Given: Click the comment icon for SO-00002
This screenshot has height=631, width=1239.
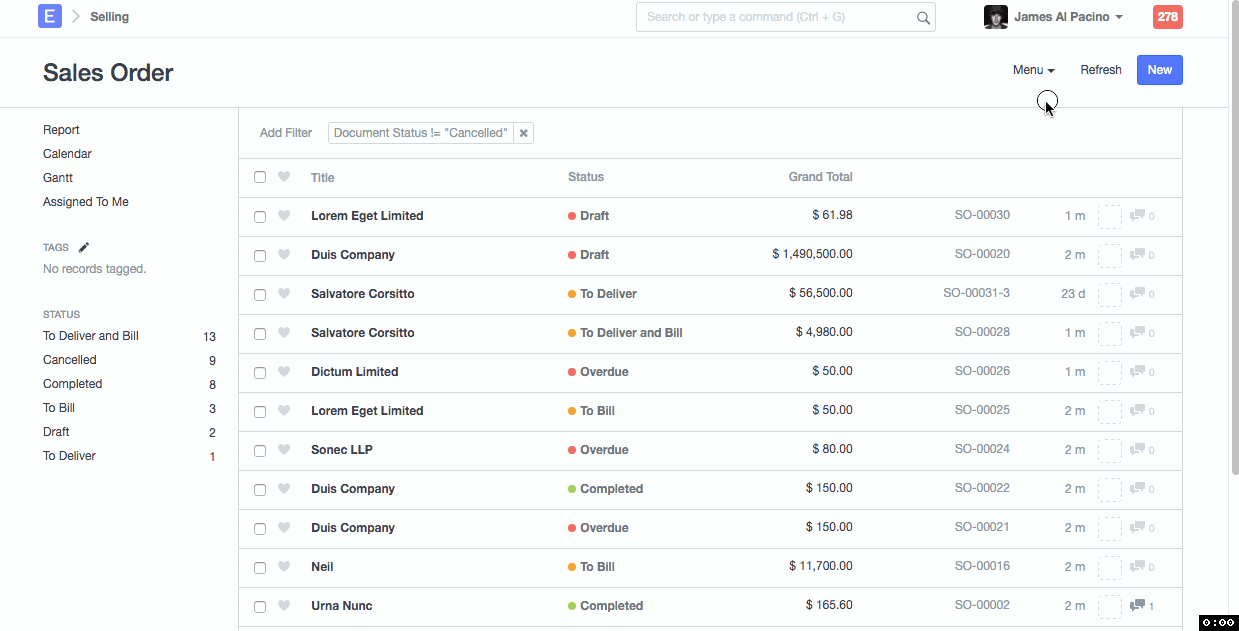Looking at the screenshot, I should pos(1137,606).
